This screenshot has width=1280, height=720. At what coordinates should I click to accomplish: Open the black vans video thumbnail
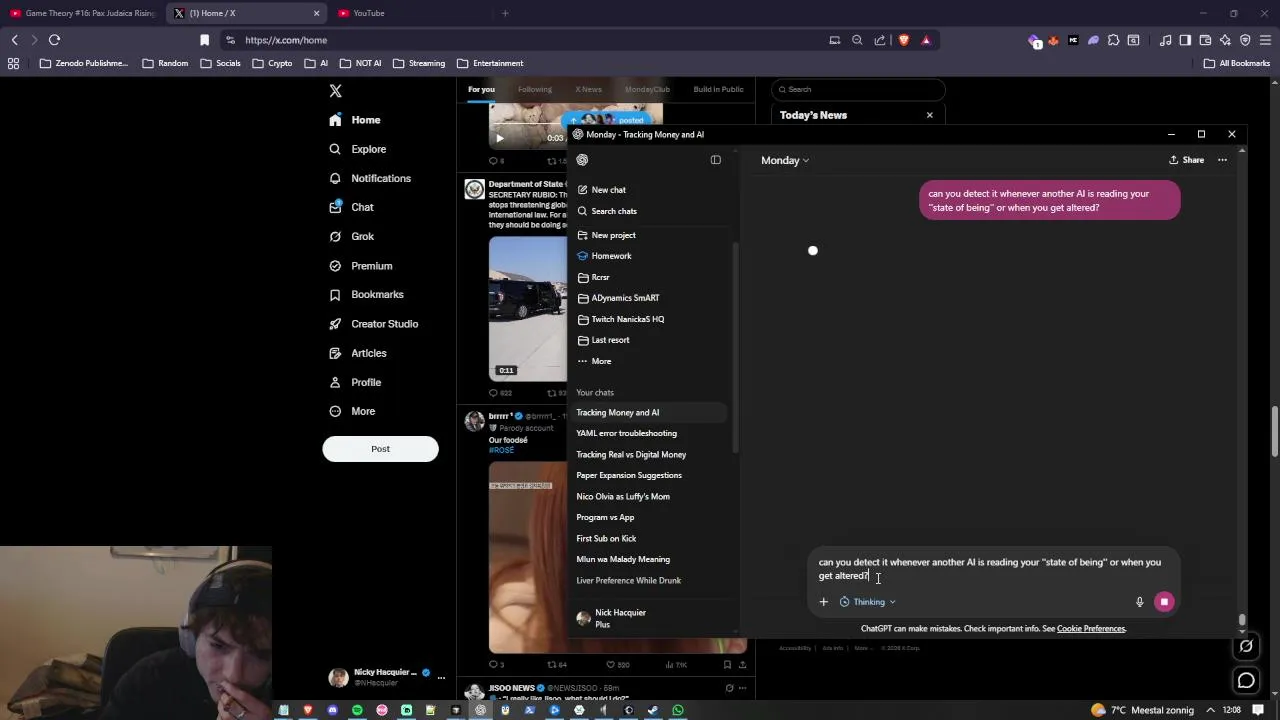click(528, 309)
